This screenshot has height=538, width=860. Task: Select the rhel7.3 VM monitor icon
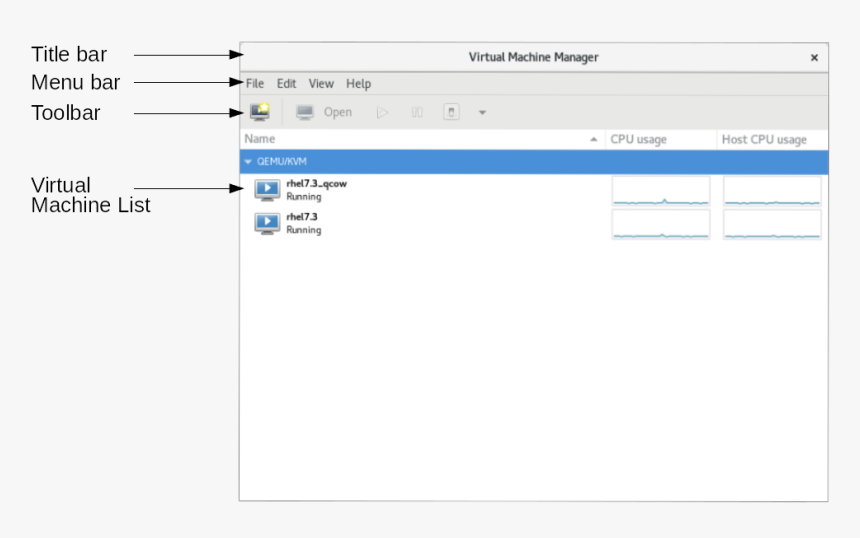click(267, 223)
